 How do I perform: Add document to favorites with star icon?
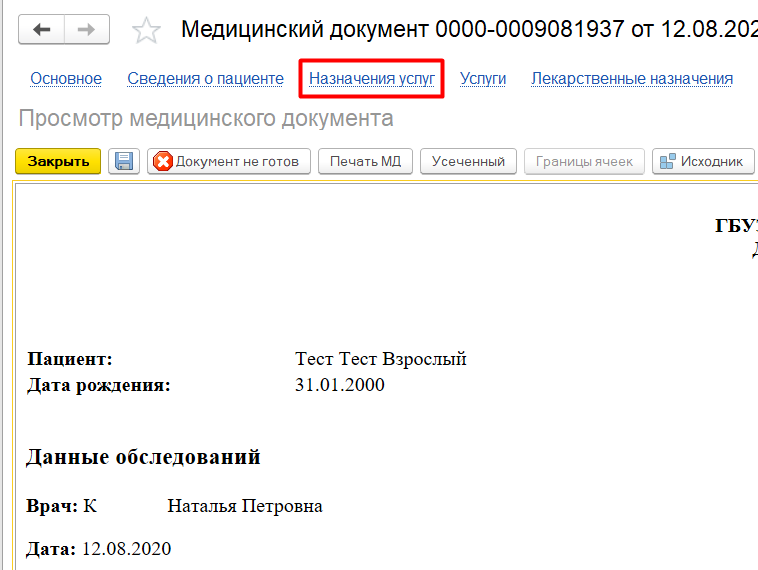click(x=147, y=31)
